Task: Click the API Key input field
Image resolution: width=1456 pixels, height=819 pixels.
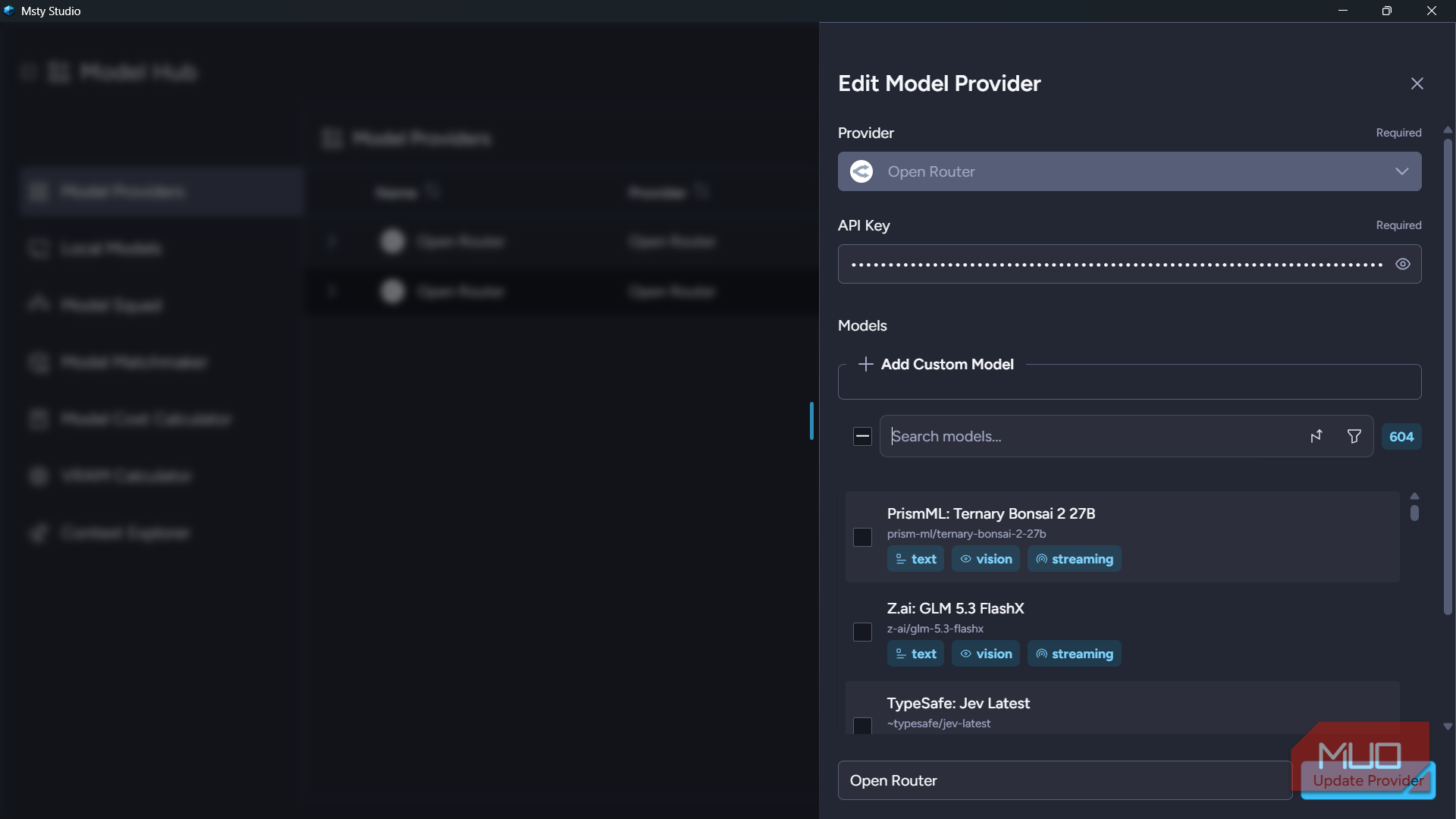Action: [1129, 264]
